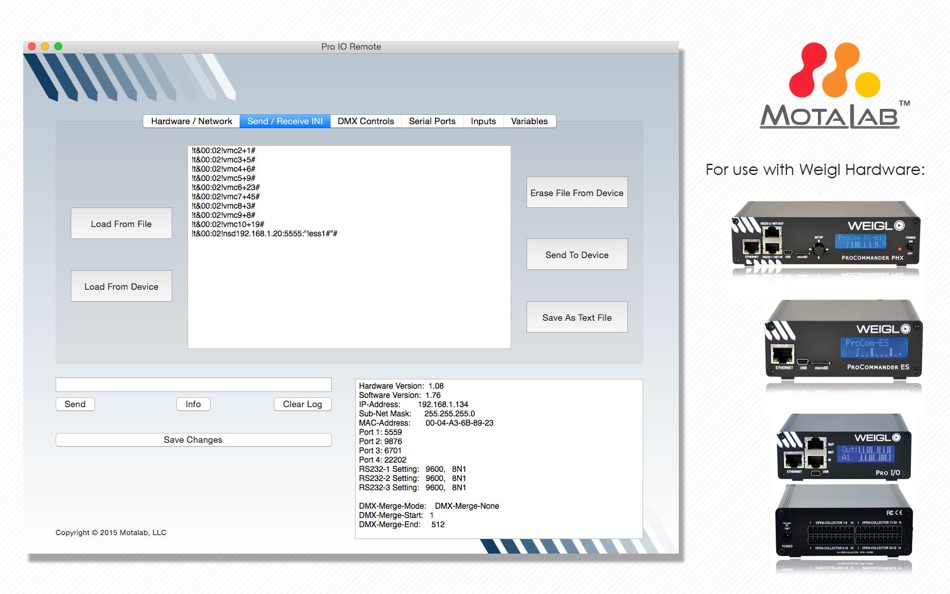Click the Send To Device button
Image resolution: width=950 pixels, height=594 pixels.
tap(577, 255)
